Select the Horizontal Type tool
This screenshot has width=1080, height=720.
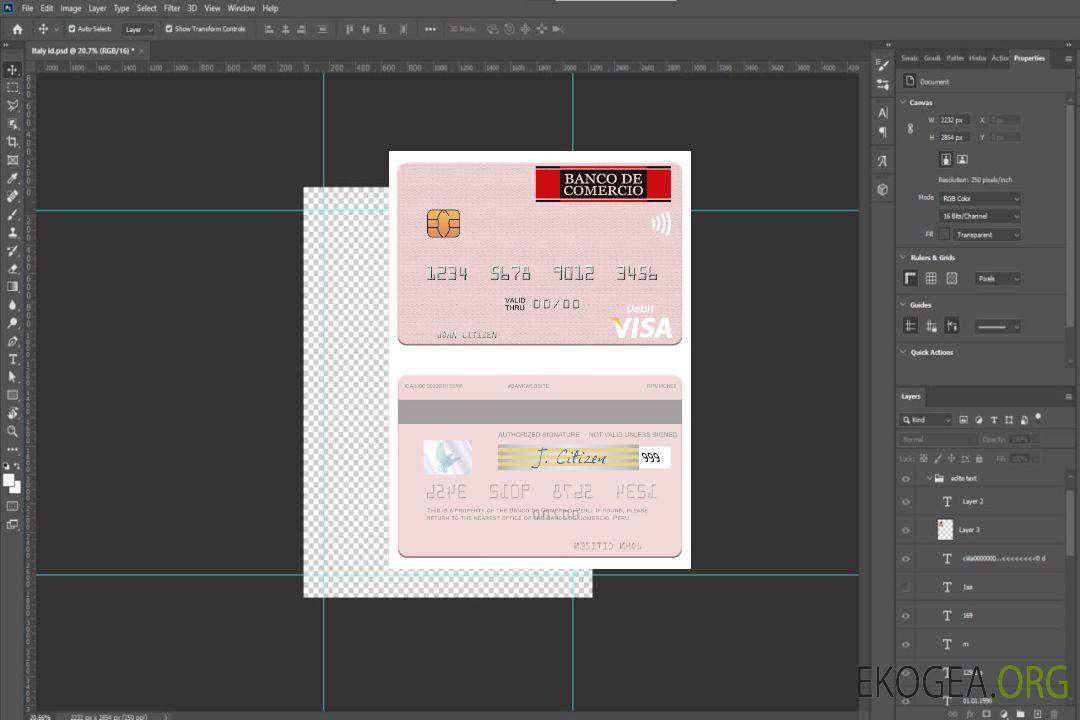click(x=13, y=359)
